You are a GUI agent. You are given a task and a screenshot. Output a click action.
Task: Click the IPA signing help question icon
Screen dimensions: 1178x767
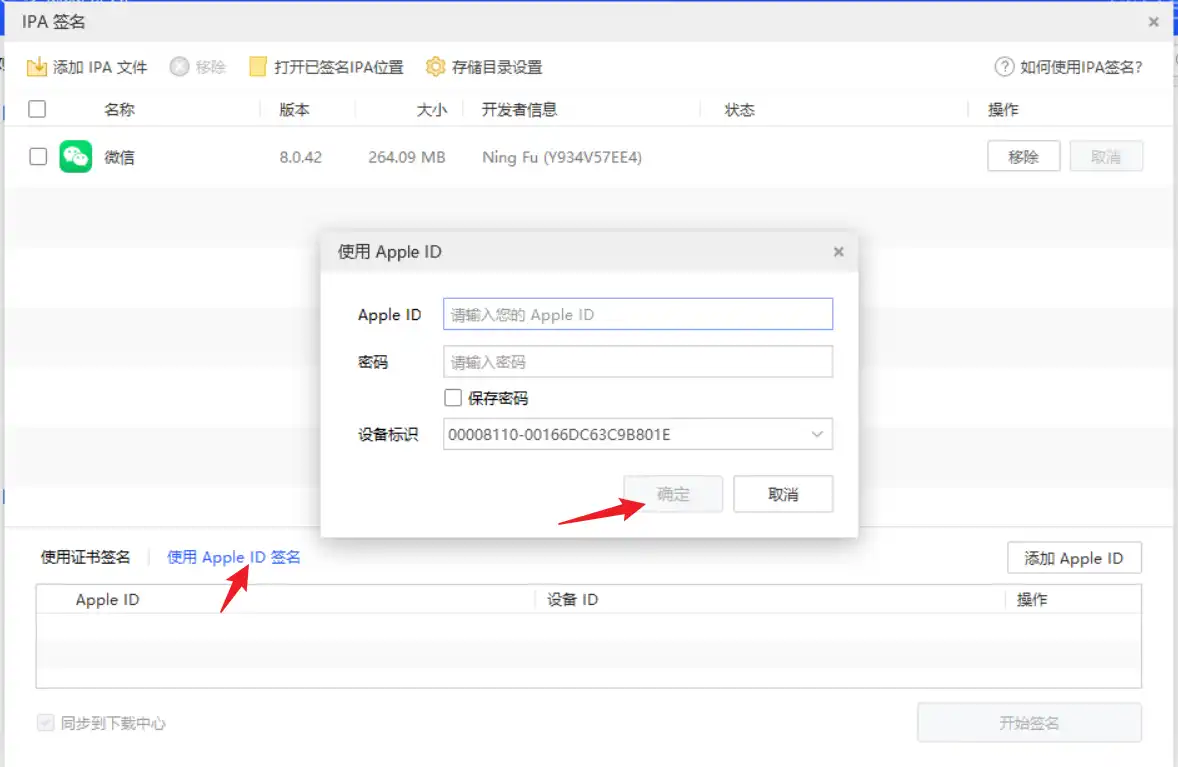point(1004,67)
